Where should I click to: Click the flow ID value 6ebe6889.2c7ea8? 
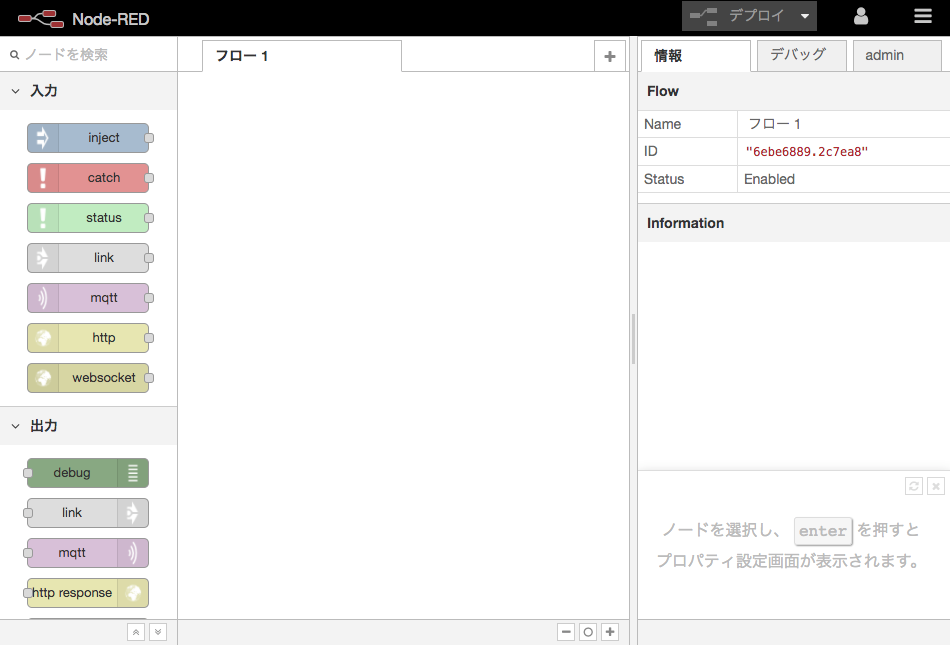[806, 151]
